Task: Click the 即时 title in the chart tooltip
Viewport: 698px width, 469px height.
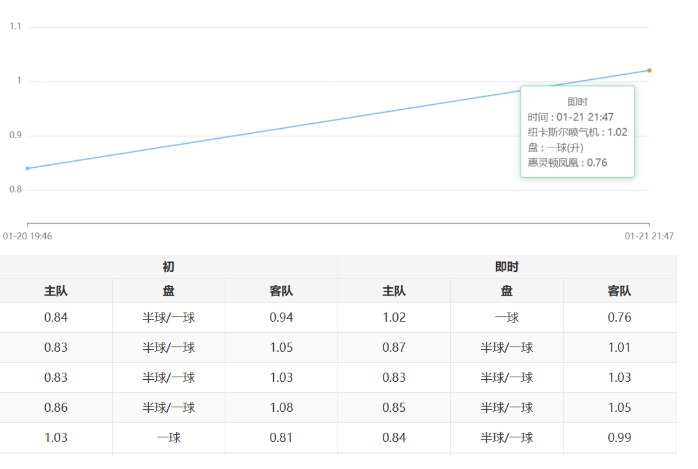Action: pos(577,102)
